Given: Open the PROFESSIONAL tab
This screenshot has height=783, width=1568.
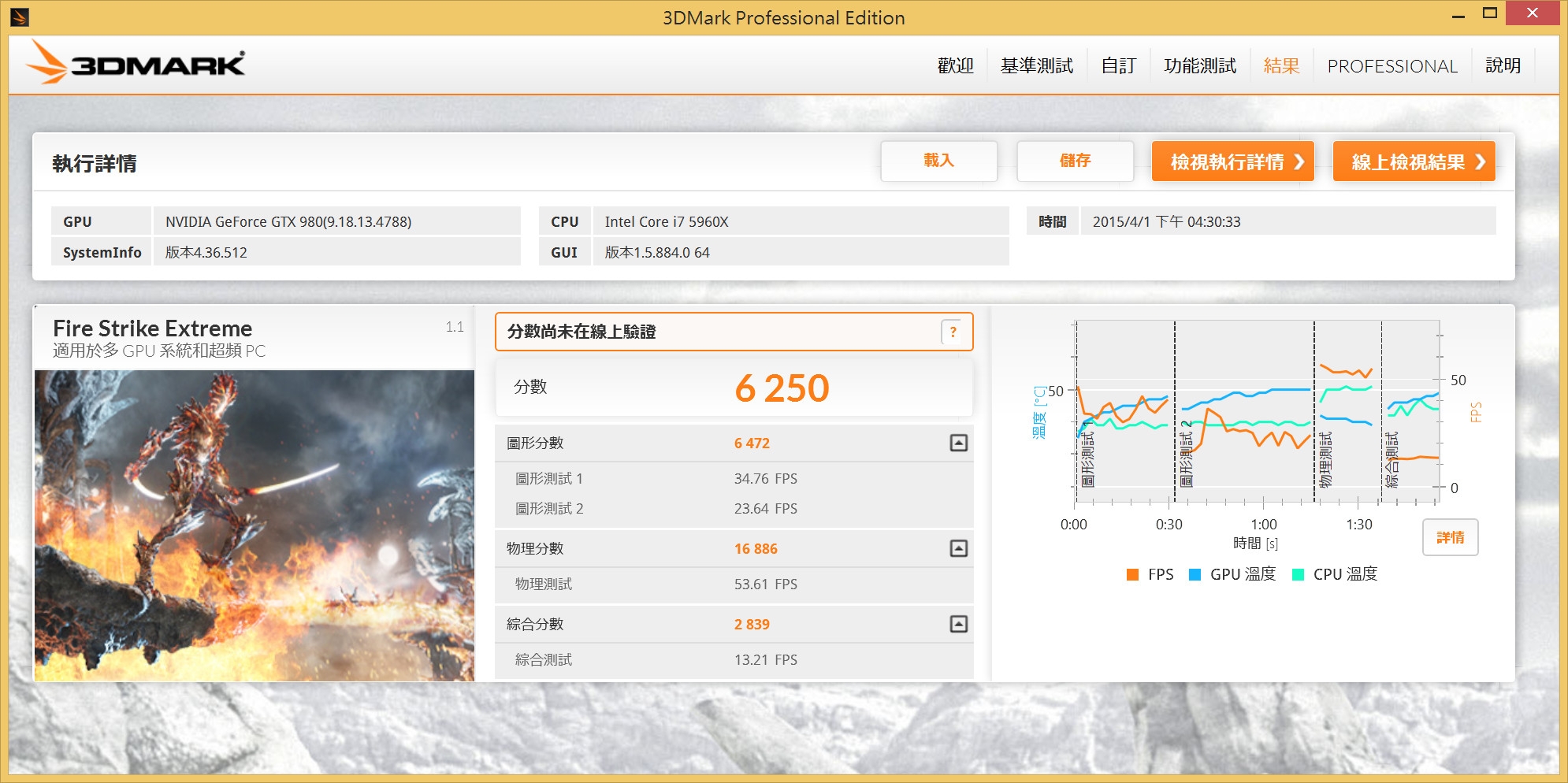Looking at the screenshot, I should pos(1392,66).
